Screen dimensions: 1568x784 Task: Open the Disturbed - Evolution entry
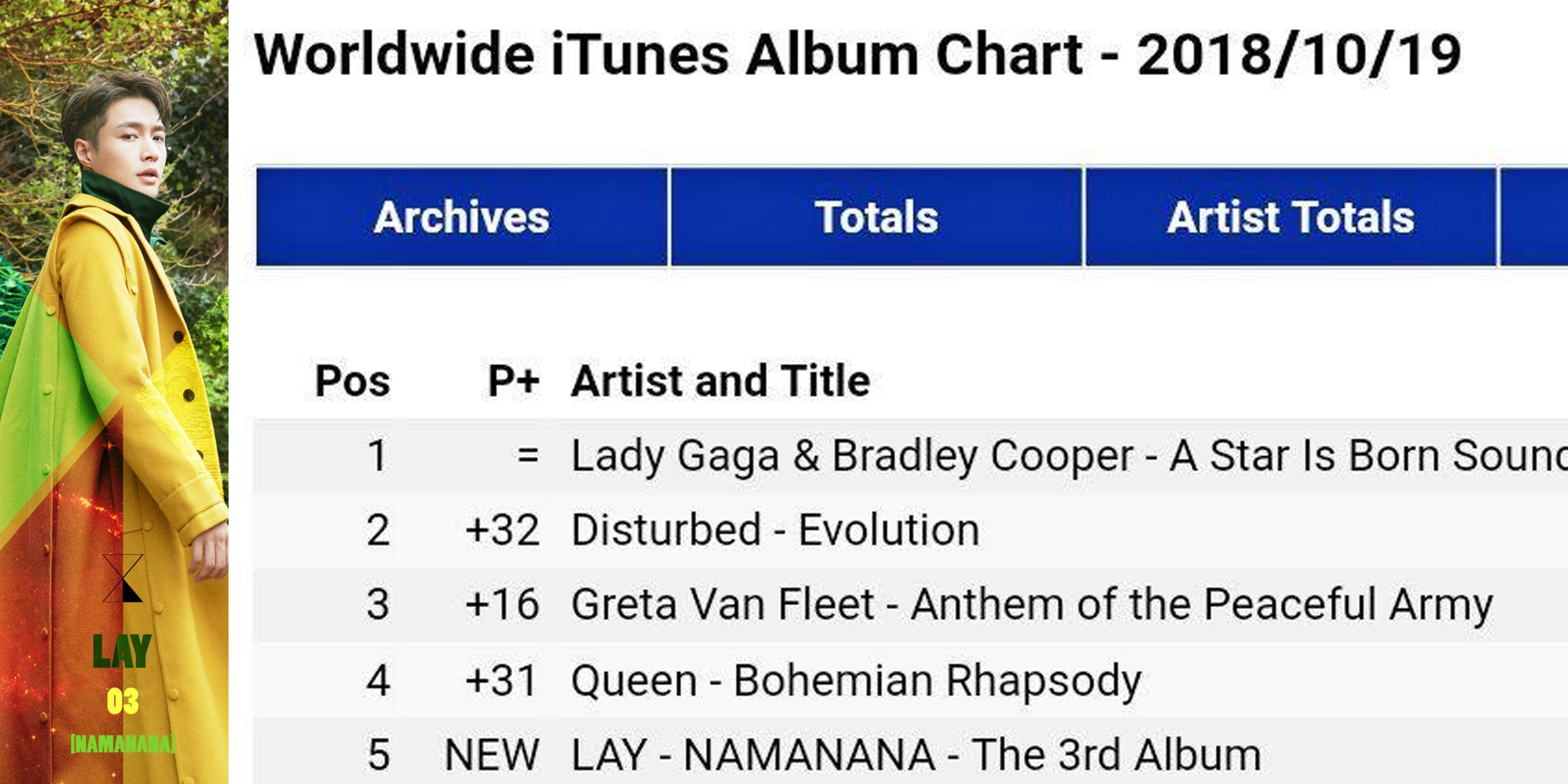point(775,530)
